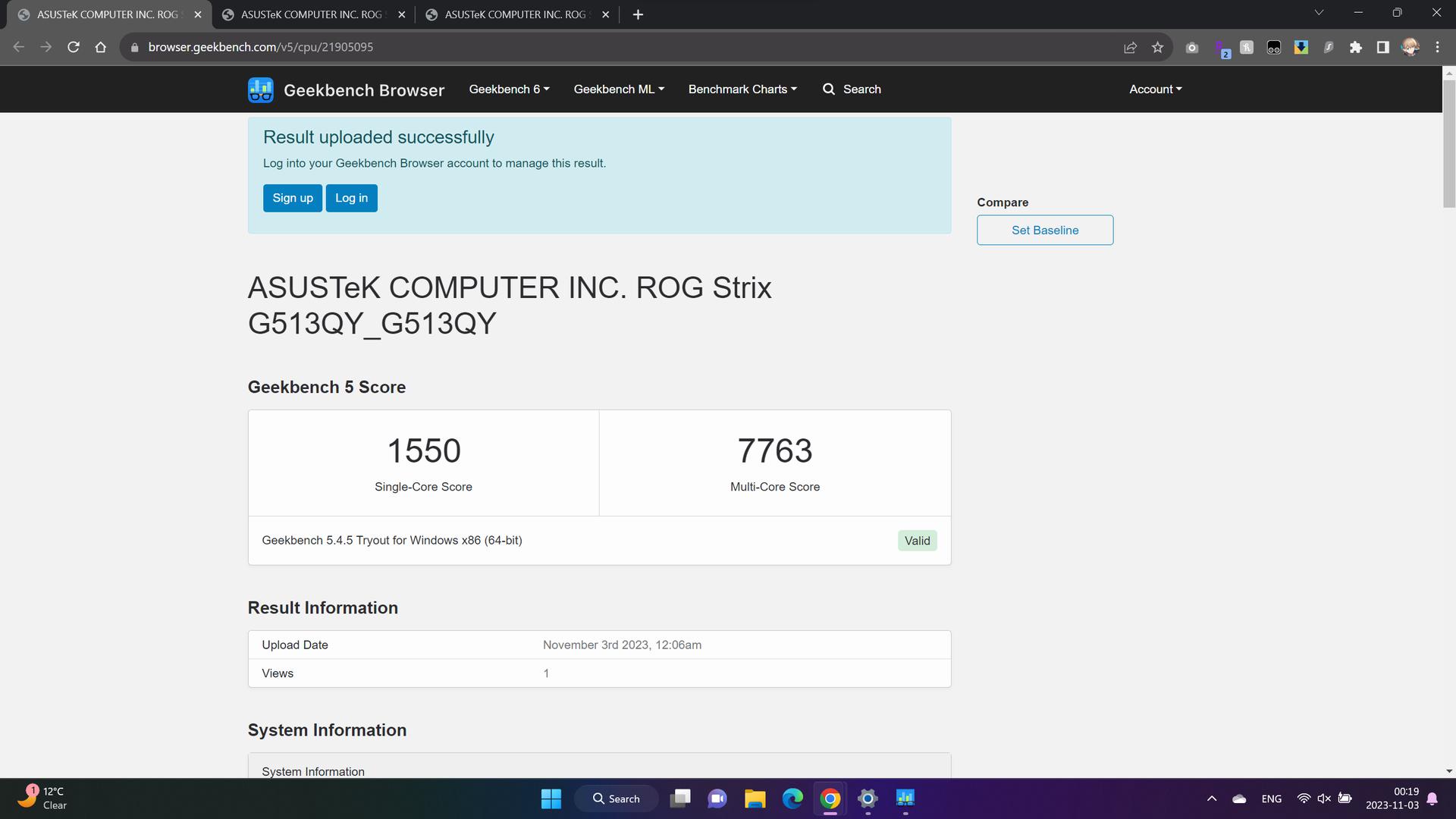Image resolution: width=1456 pixels, height=819 pixels.
Task: Click the taskbar Search box
Action: (616, 799)
